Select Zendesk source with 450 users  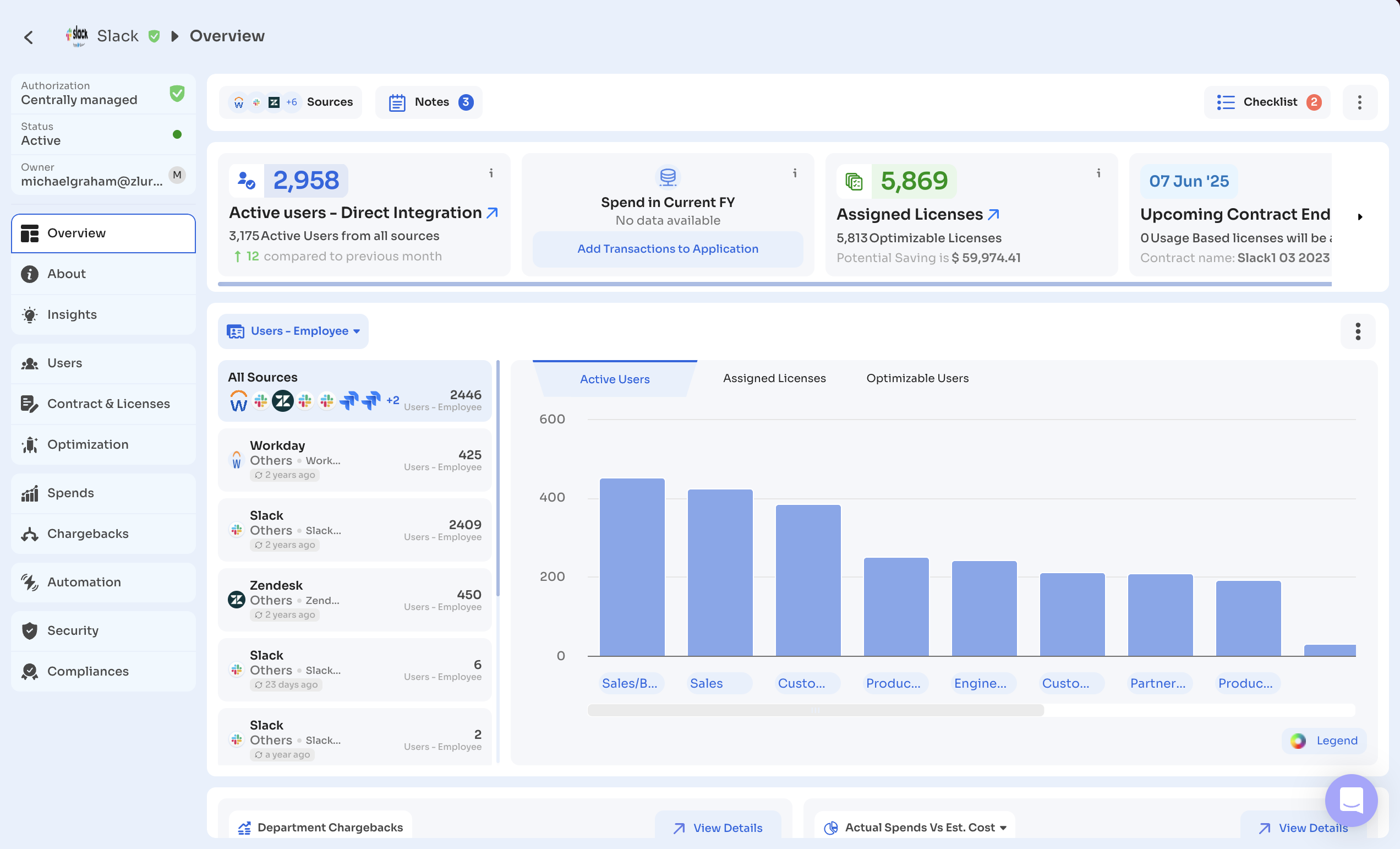[355, 600]
